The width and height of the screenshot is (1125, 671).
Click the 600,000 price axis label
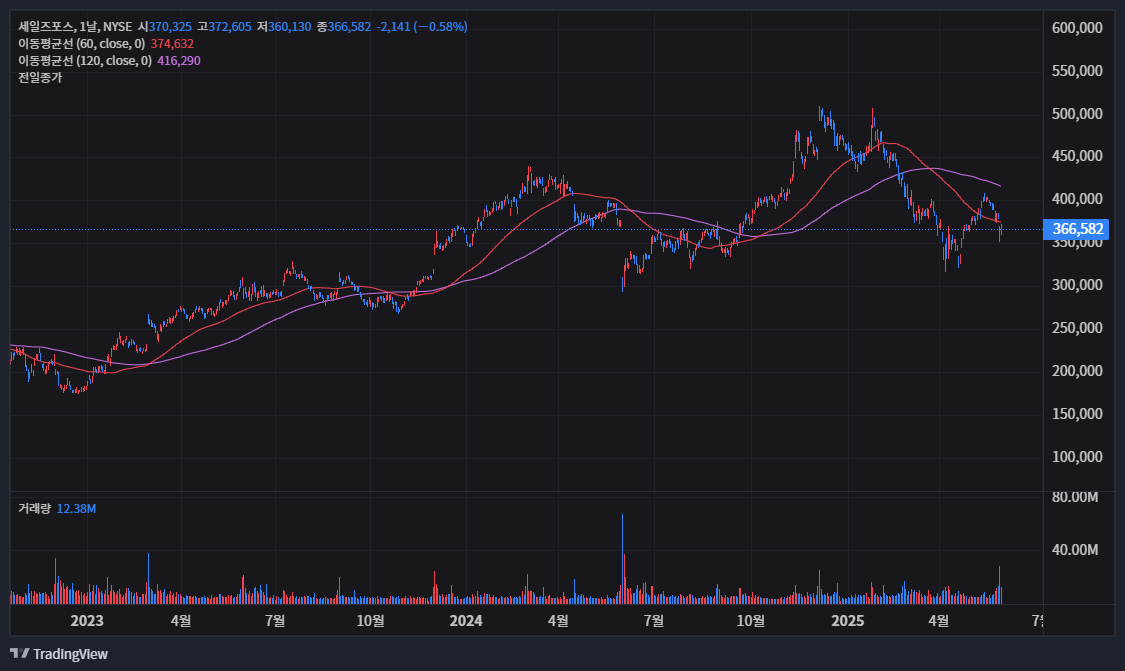(x=1077, y=28)
